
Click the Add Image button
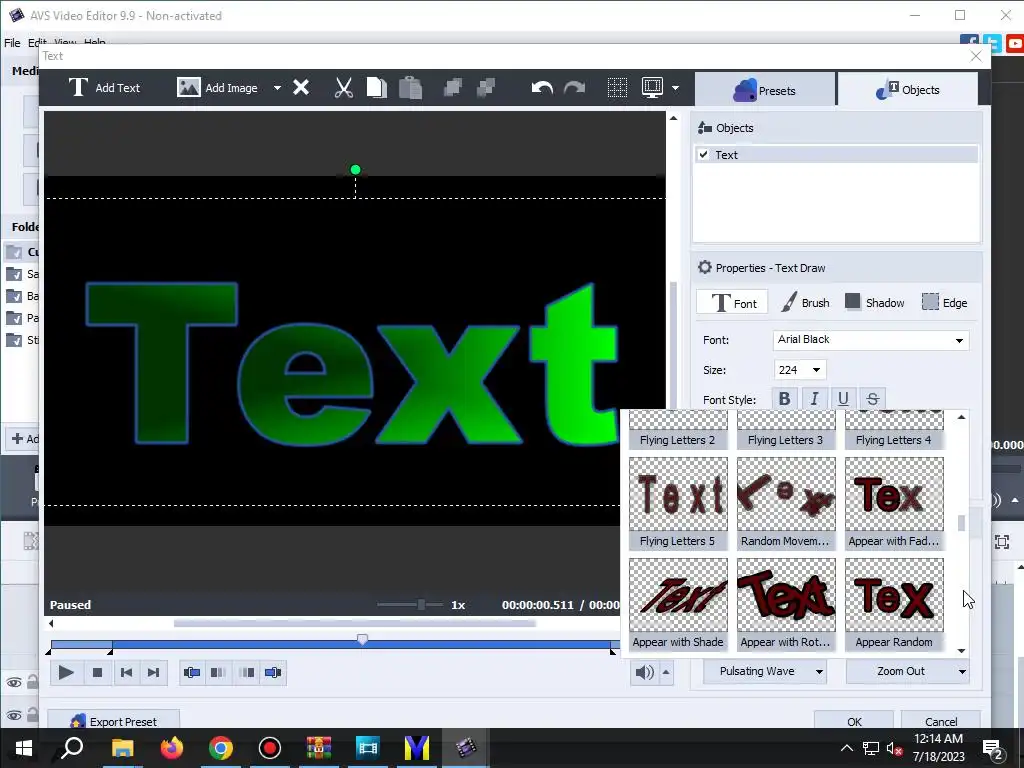217,88
